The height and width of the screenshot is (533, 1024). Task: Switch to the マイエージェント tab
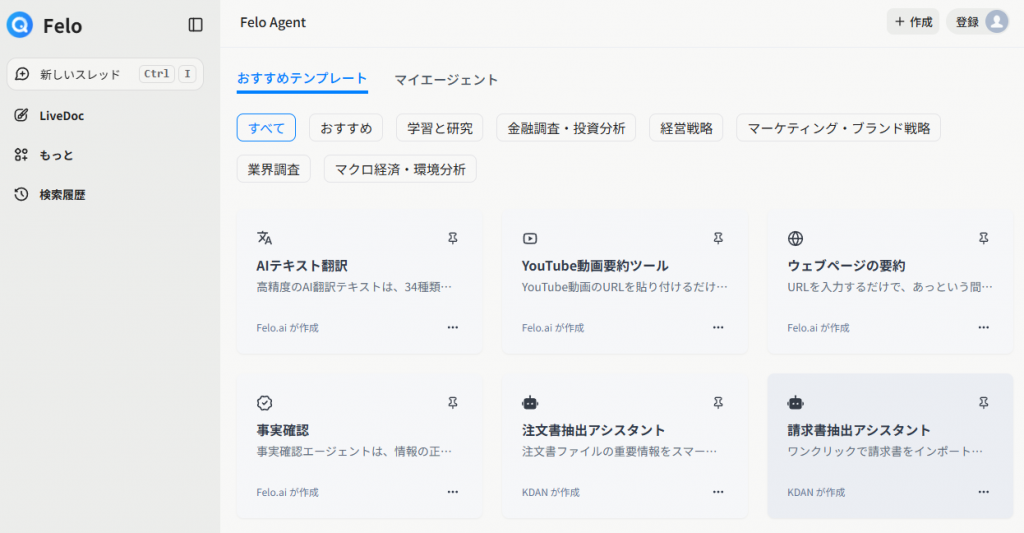[x=446, y=80]
